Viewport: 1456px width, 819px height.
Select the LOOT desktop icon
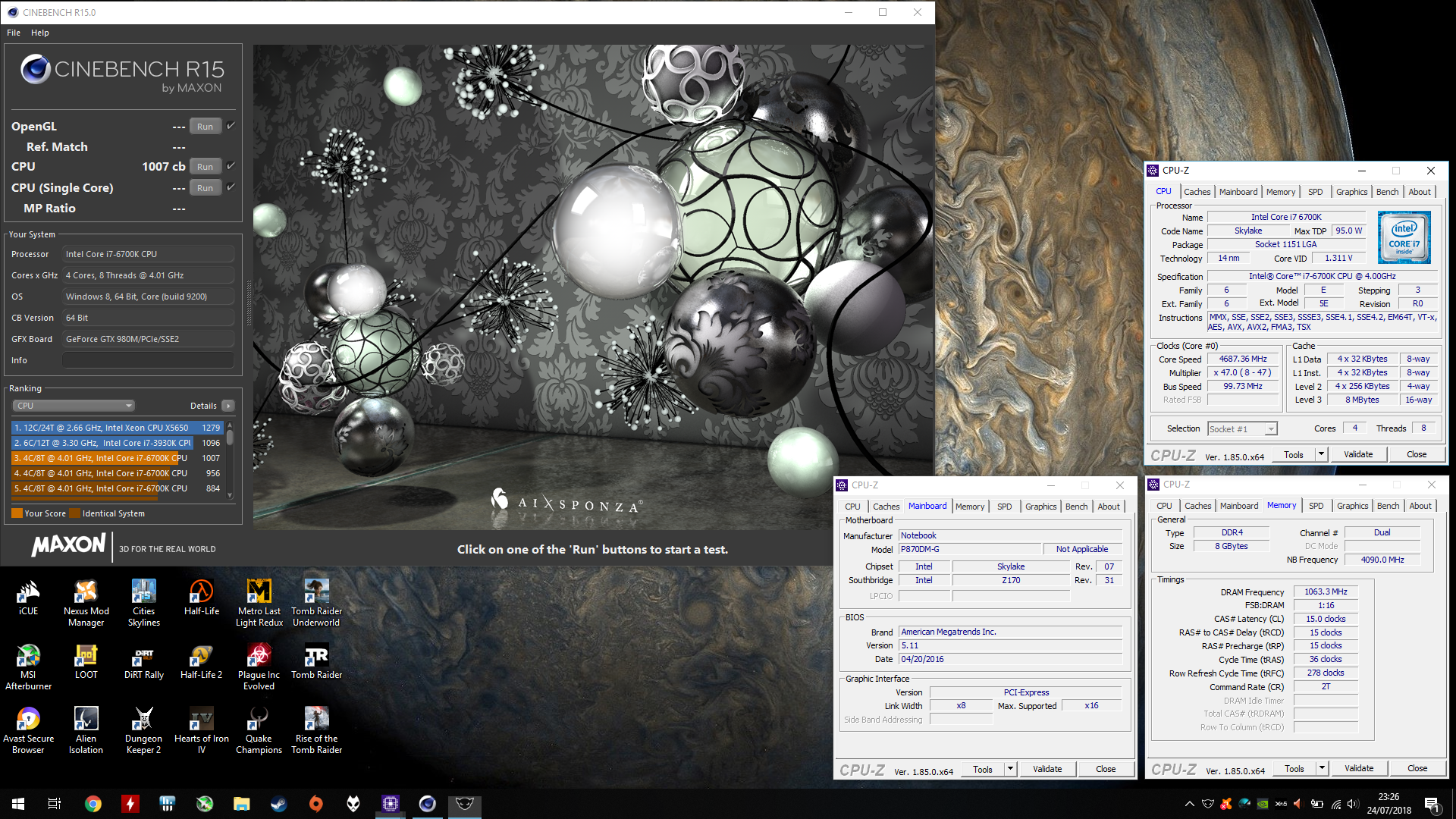pos(86,661)
